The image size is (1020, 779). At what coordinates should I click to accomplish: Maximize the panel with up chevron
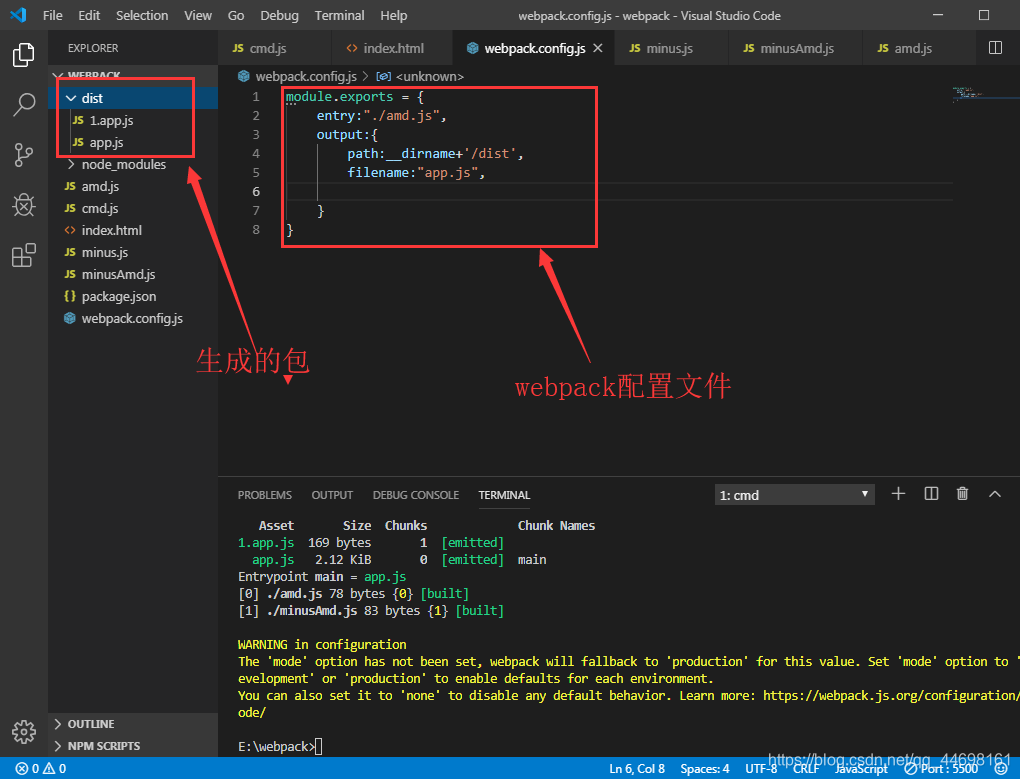(x=994, y=494)
